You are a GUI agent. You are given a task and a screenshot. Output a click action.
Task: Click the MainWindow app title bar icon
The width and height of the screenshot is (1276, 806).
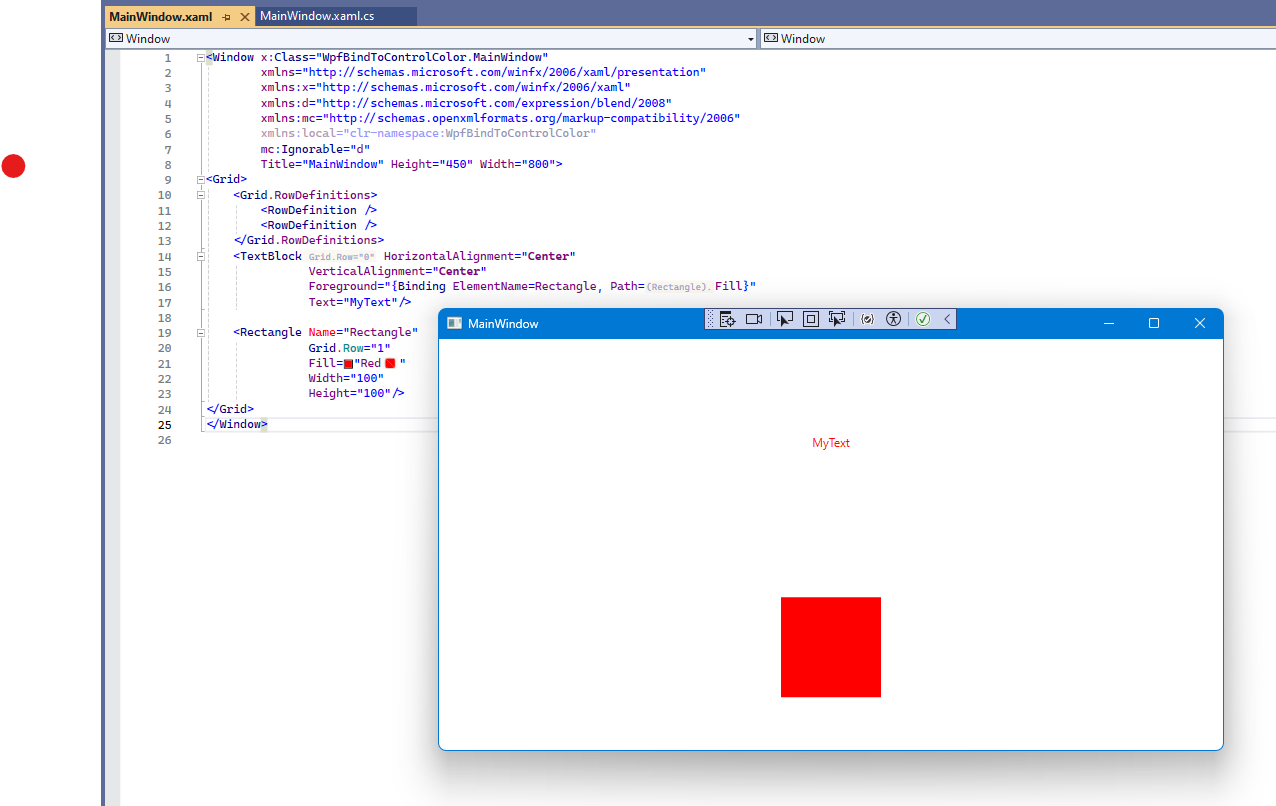pos(454,323)
